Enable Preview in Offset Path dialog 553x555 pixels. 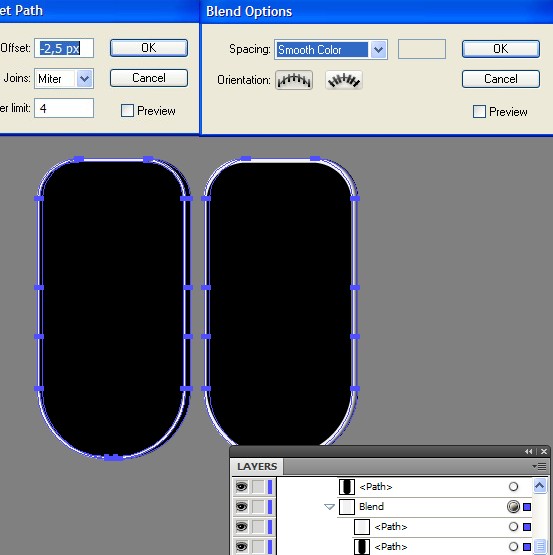point(127,110)
